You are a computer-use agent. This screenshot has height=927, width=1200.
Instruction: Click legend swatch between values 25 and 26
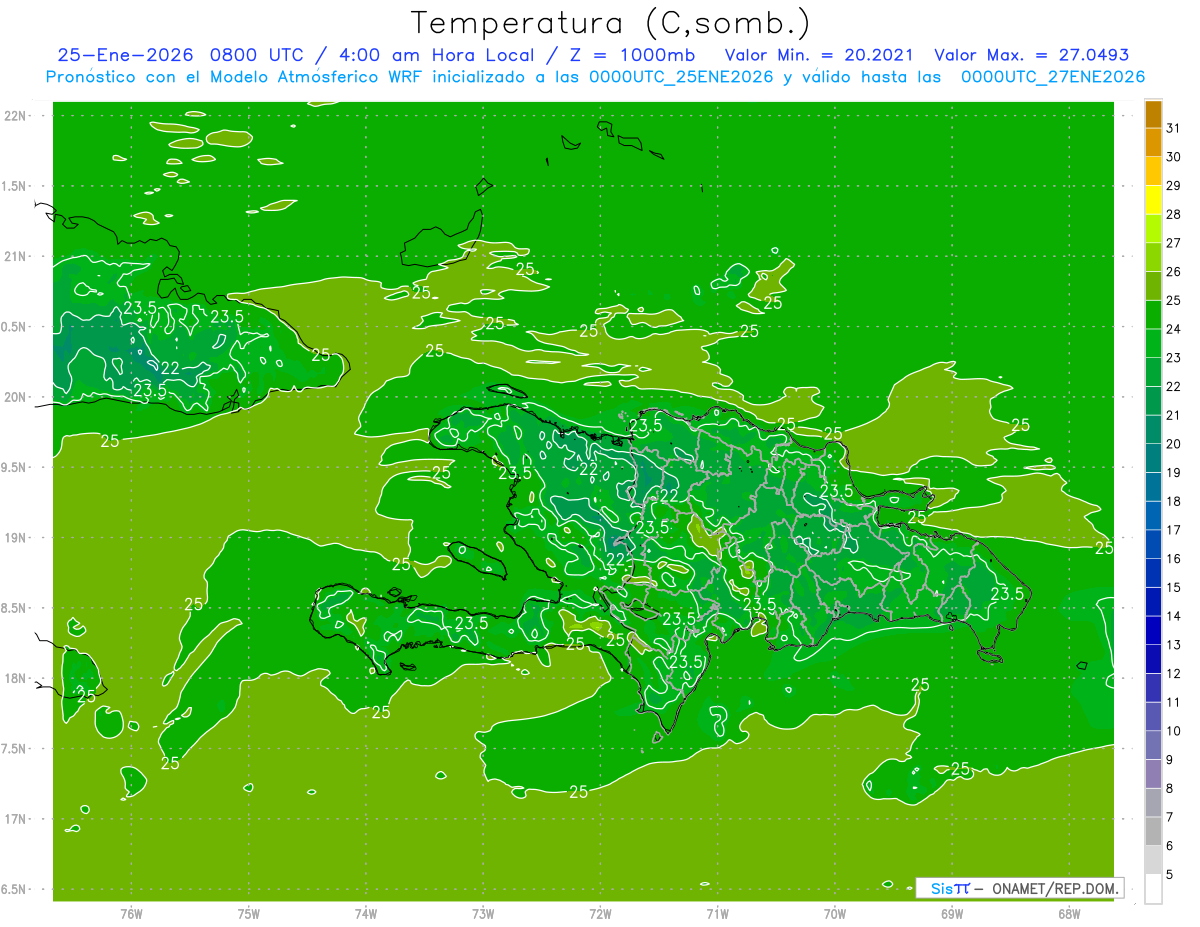1153,286
